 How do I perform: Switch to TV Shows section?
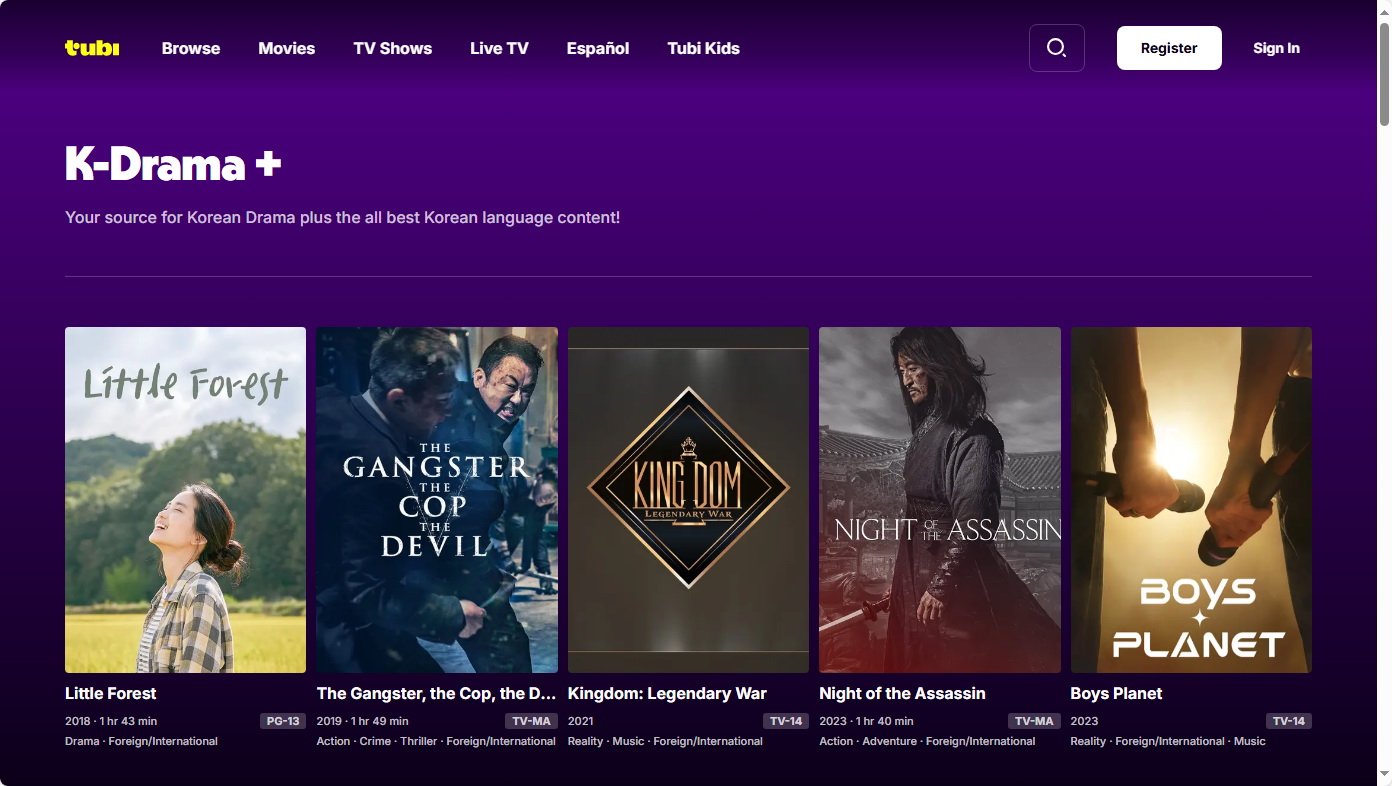[x=392, y=48]
